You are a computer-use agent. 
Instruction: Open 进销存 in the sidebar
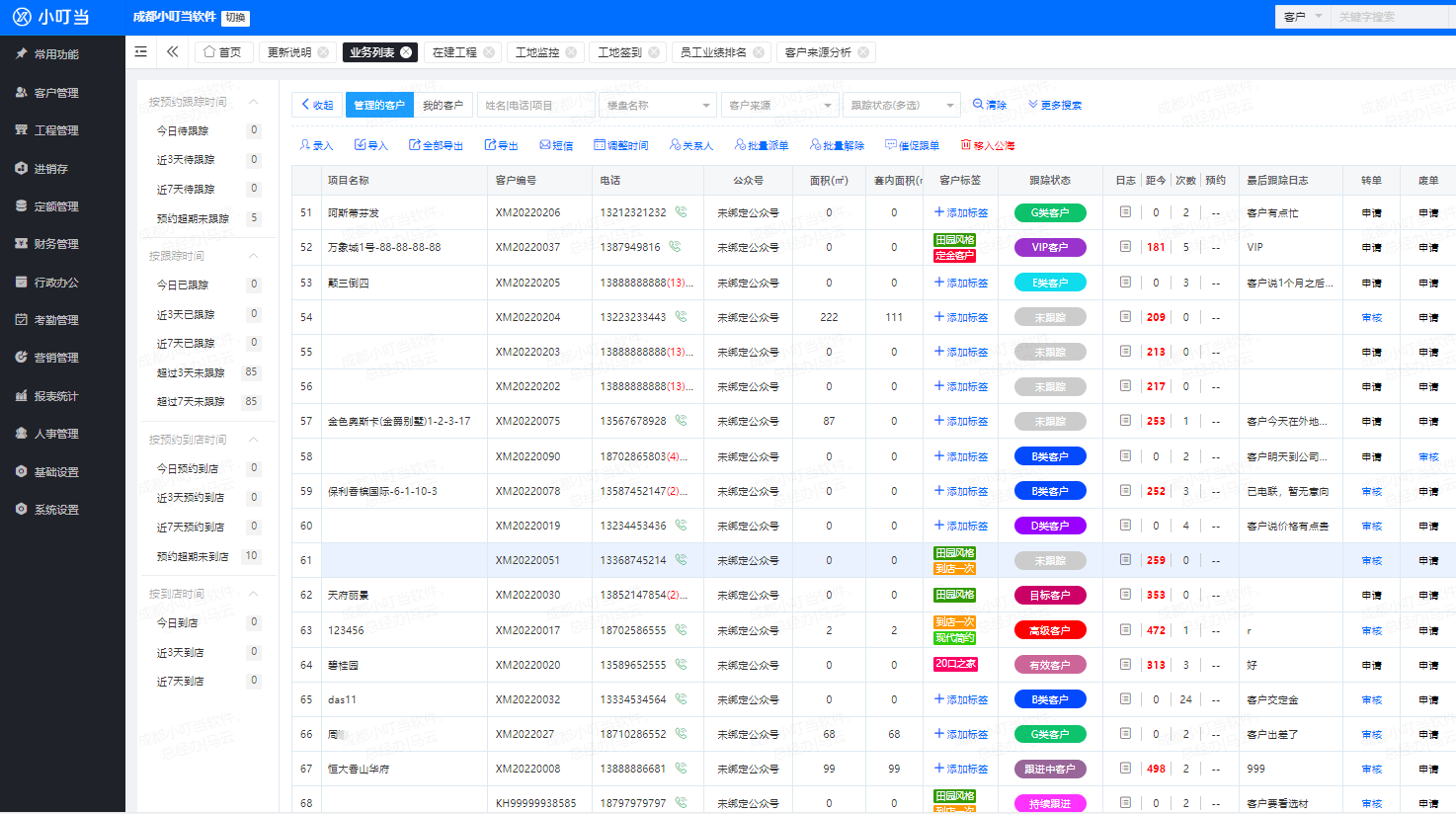coord(51,169)
